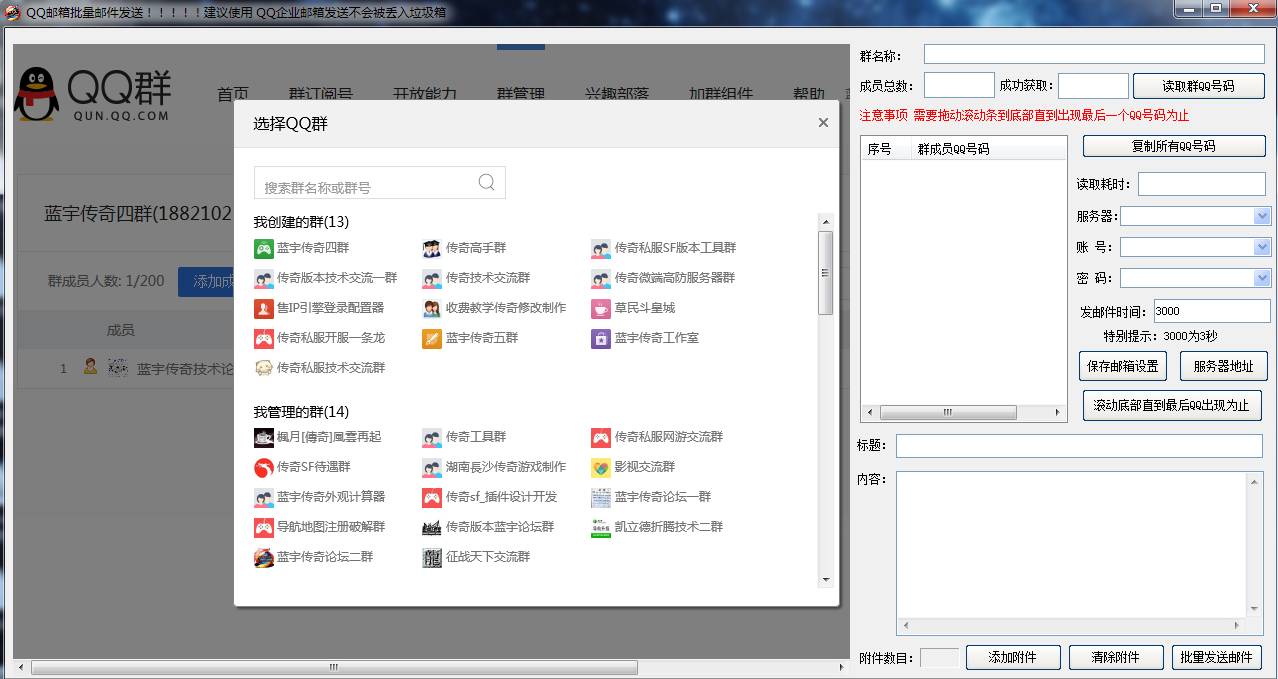Click the 影视交流群 heart icon
Viewport: 1278px width, 679px height.
(x=601, y=467)
